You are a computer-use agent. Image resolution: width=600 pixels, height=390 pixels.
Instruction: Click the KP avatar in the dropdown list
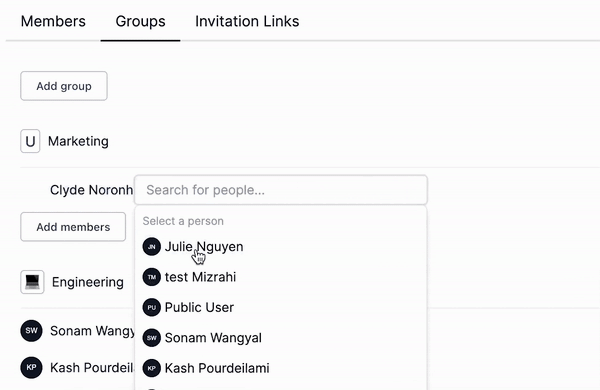[152, 368]
